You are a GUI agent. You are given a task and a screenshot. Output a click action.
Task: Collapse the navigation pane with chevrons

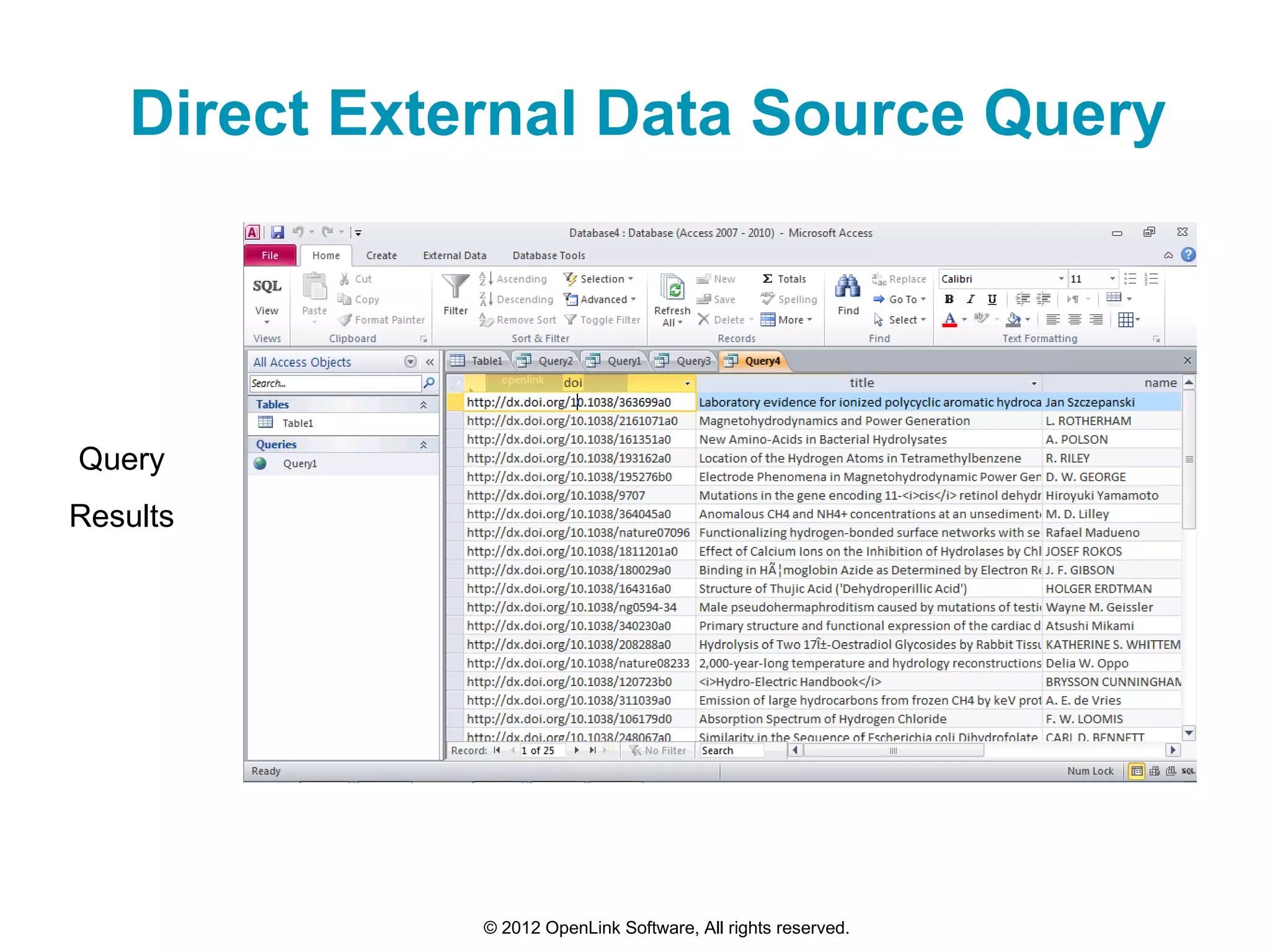430,362
